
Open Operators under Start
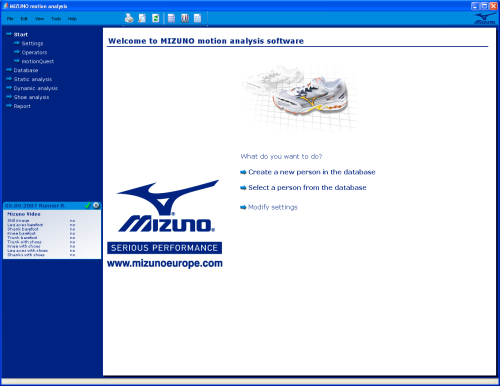click(34, 52)
